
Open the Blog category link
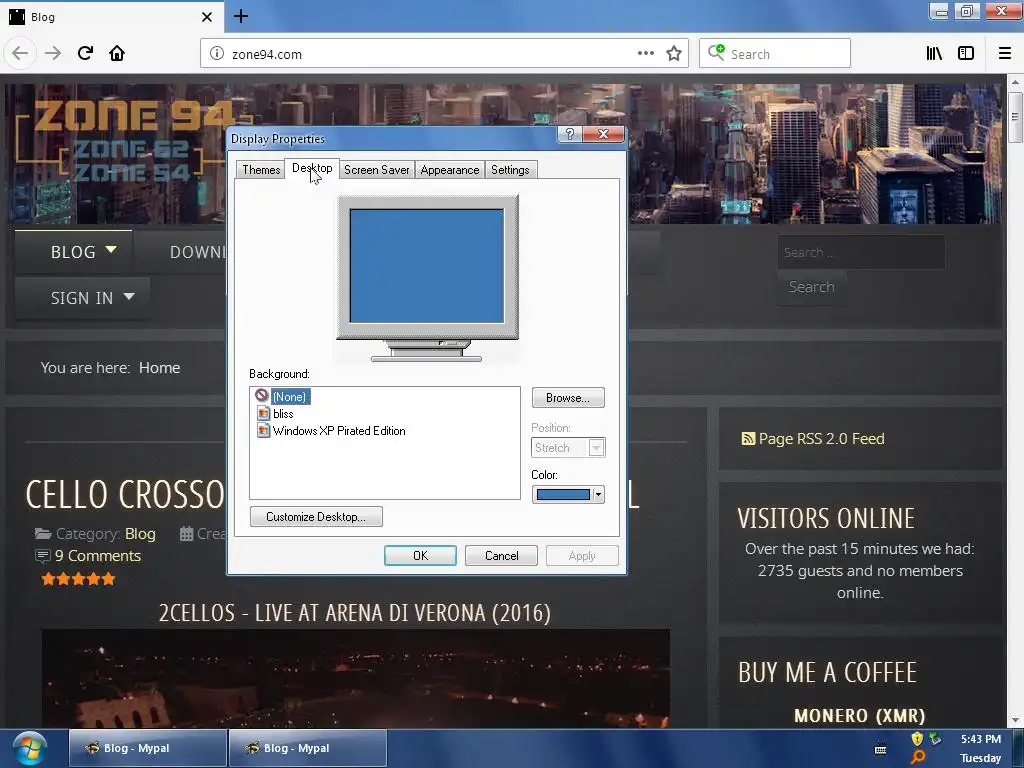140,534
